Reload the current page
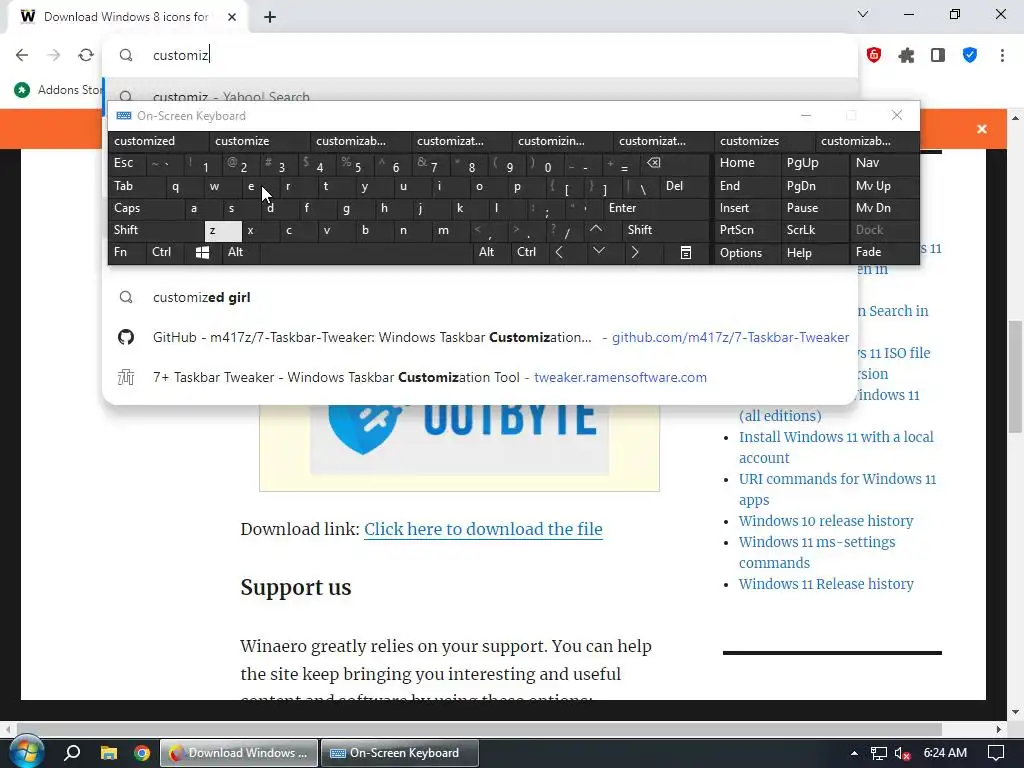The image size is (1024, 768). pyautogui.click(x=86, y=55)
